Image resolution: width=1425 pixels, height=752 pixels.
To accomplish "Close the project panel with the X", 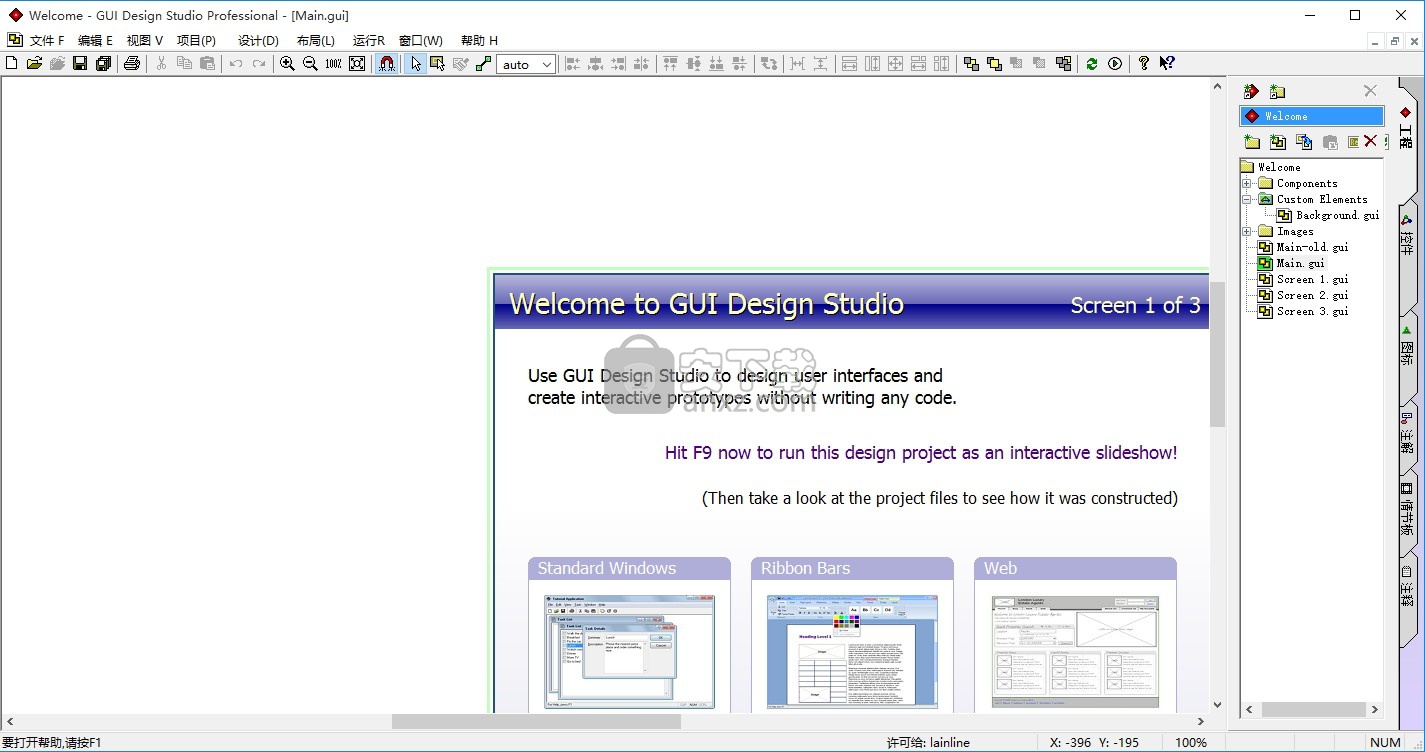I will pyautogui.click(x=1370, y=91).
